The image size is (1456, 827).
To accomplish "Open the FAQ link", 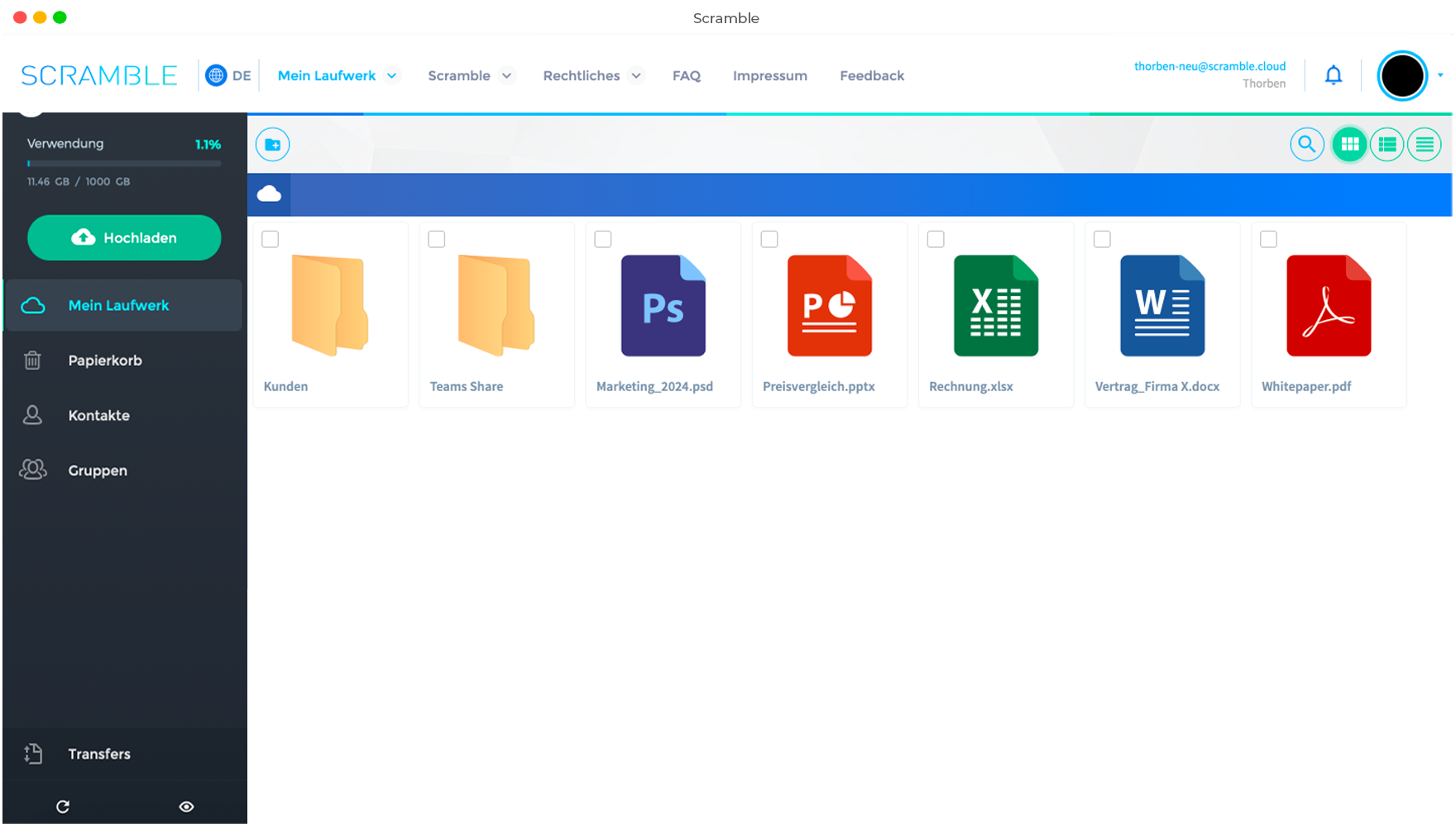I will (x=687, y=75).
